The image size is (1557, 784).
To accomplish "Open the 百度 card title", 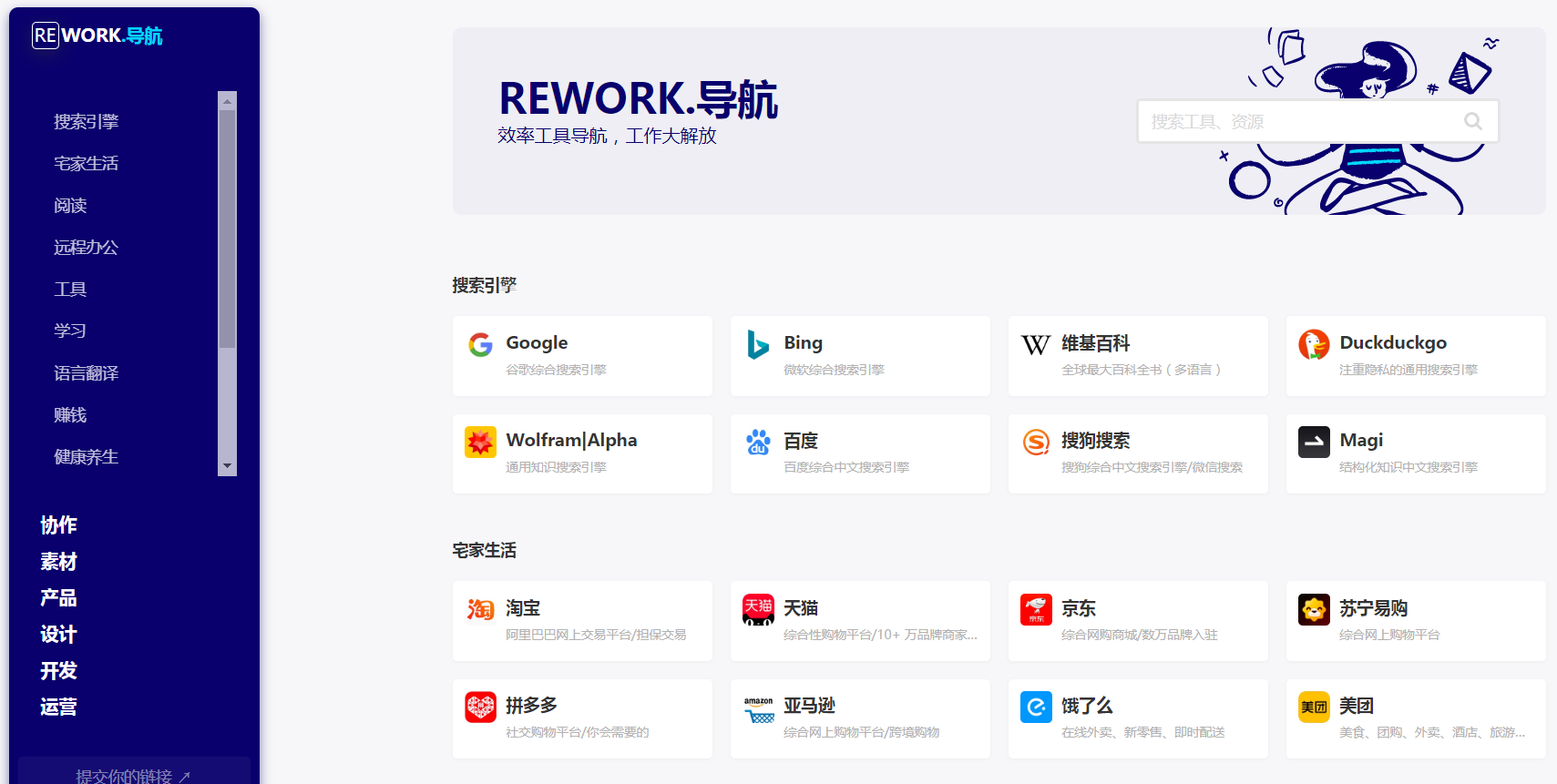I will pyautogui.click(x=801, y=441).
